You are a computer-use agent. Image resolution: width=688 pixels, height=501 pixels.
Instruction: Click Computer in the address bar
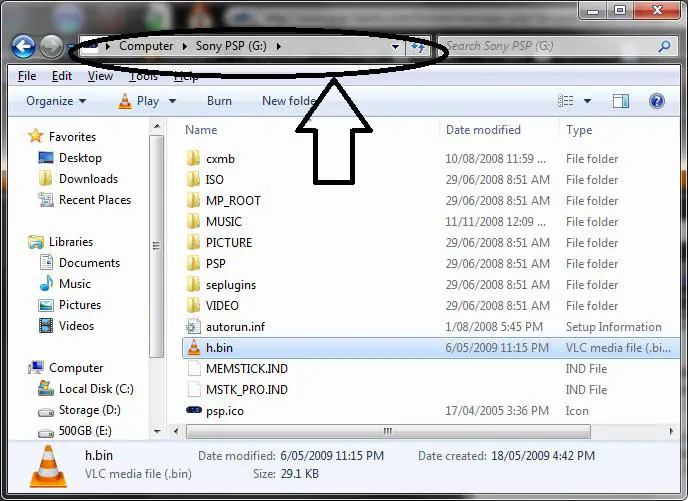(x=146, y=46)
